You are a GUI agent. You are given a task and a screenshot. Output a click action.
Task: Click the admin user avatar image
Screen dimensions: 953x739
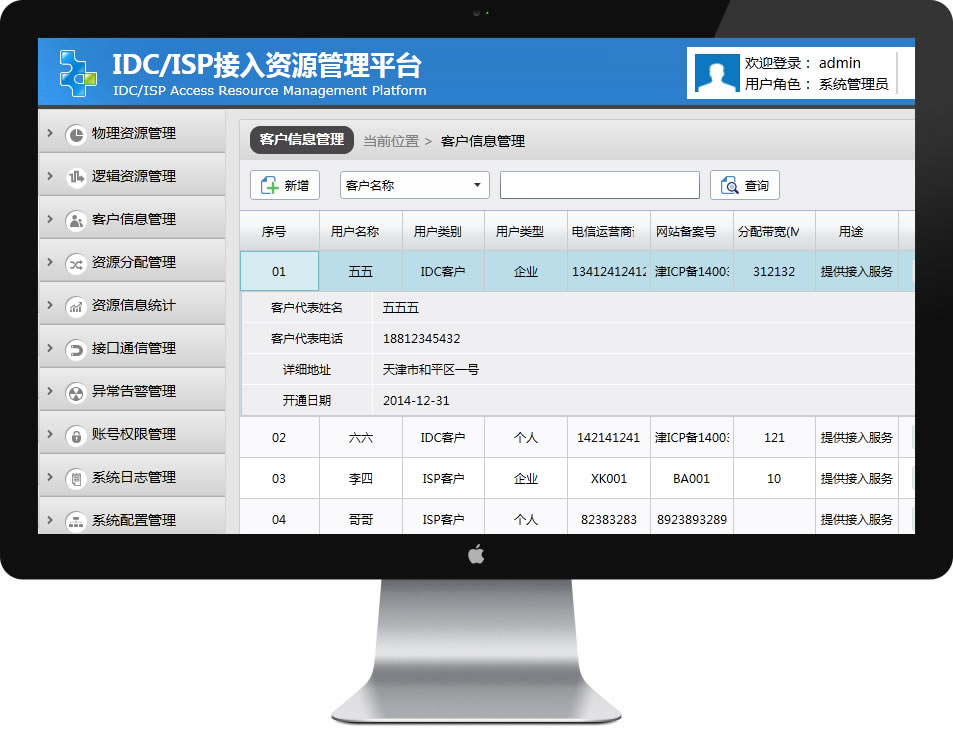(x=714, y=73)
